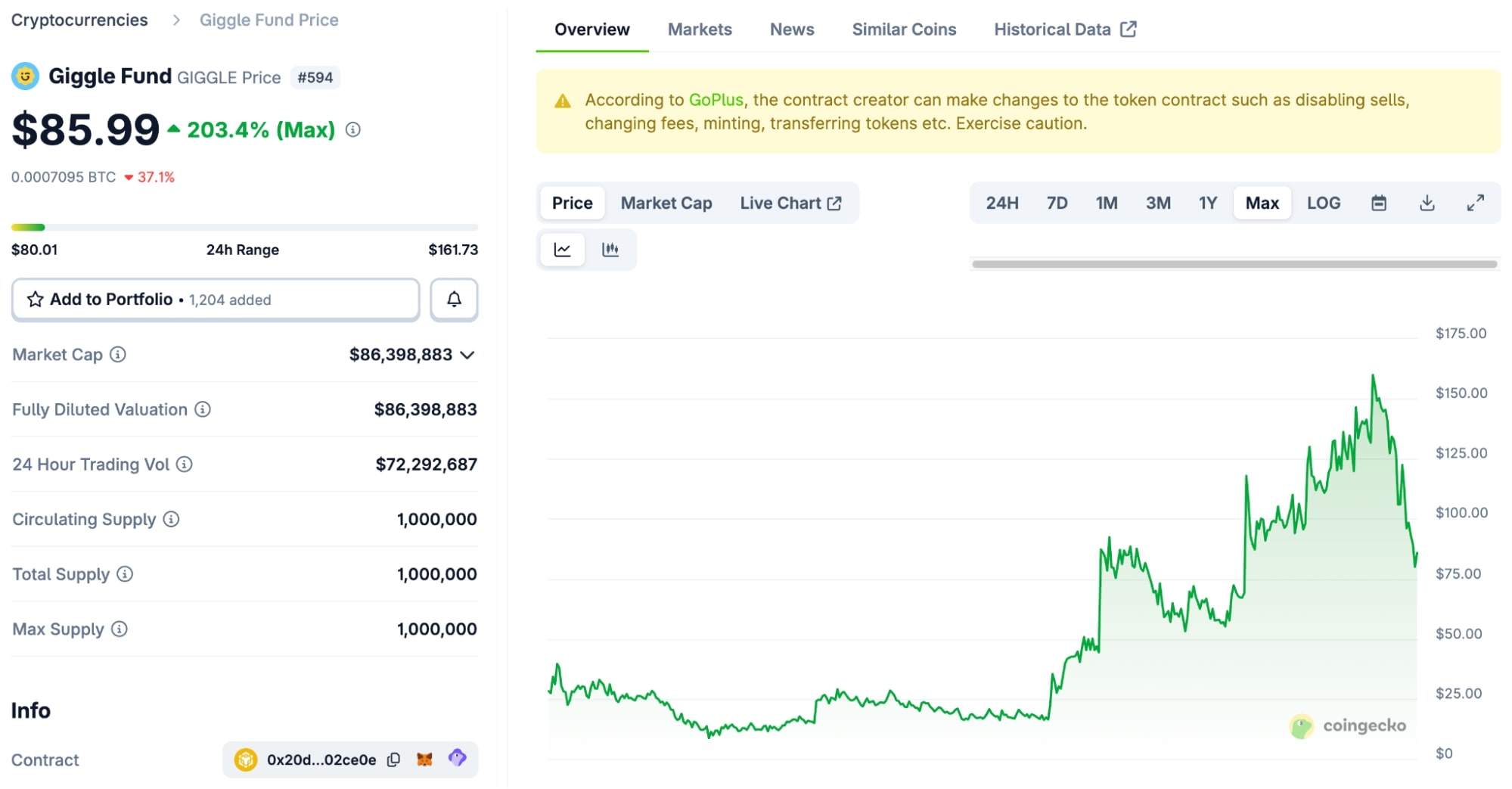Open the GoPlus link in warning
This screenshot has width=1512, height=789.
716,100
